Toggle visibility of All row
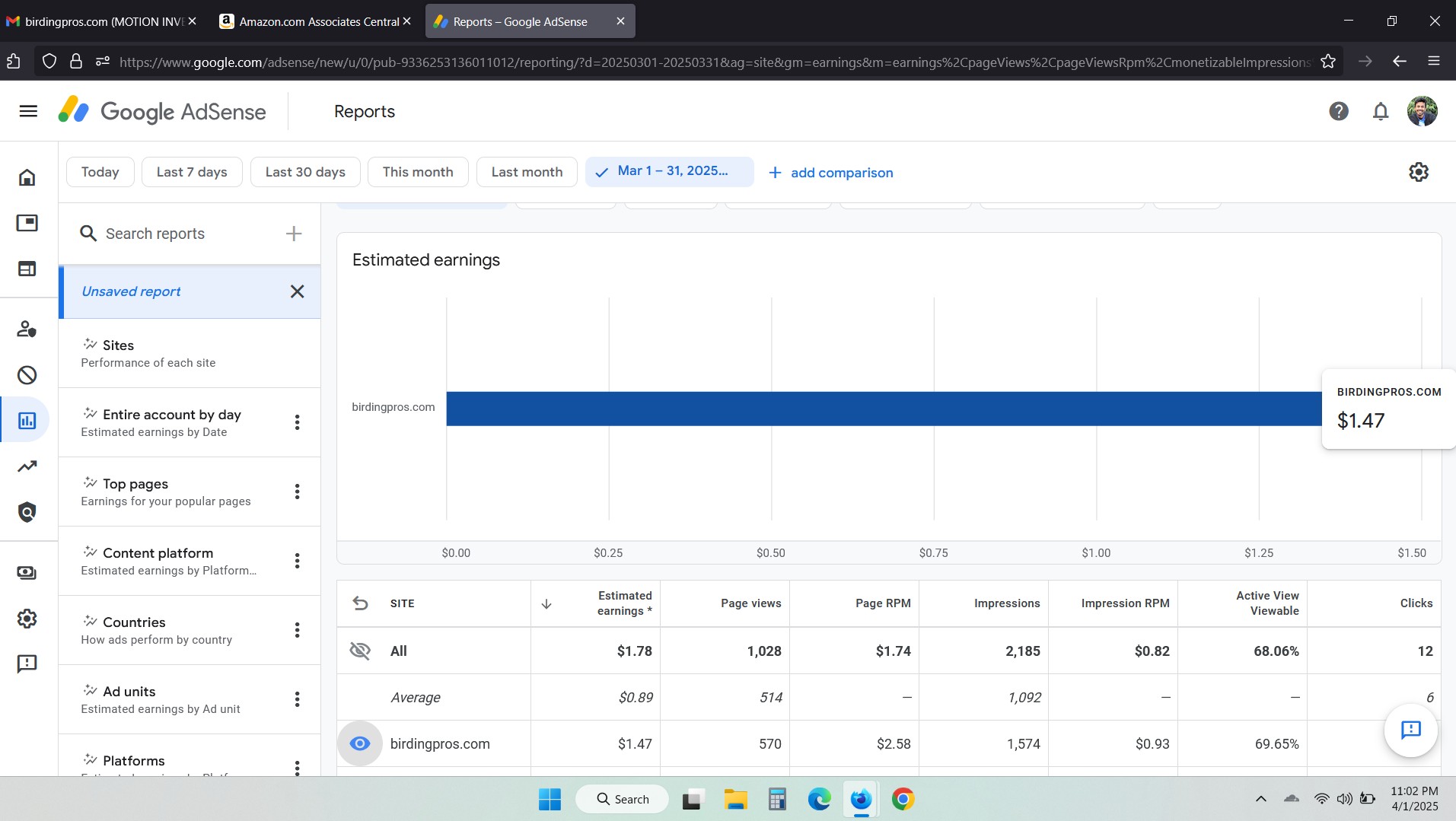 pyautogui.click(x=360, y=651)
